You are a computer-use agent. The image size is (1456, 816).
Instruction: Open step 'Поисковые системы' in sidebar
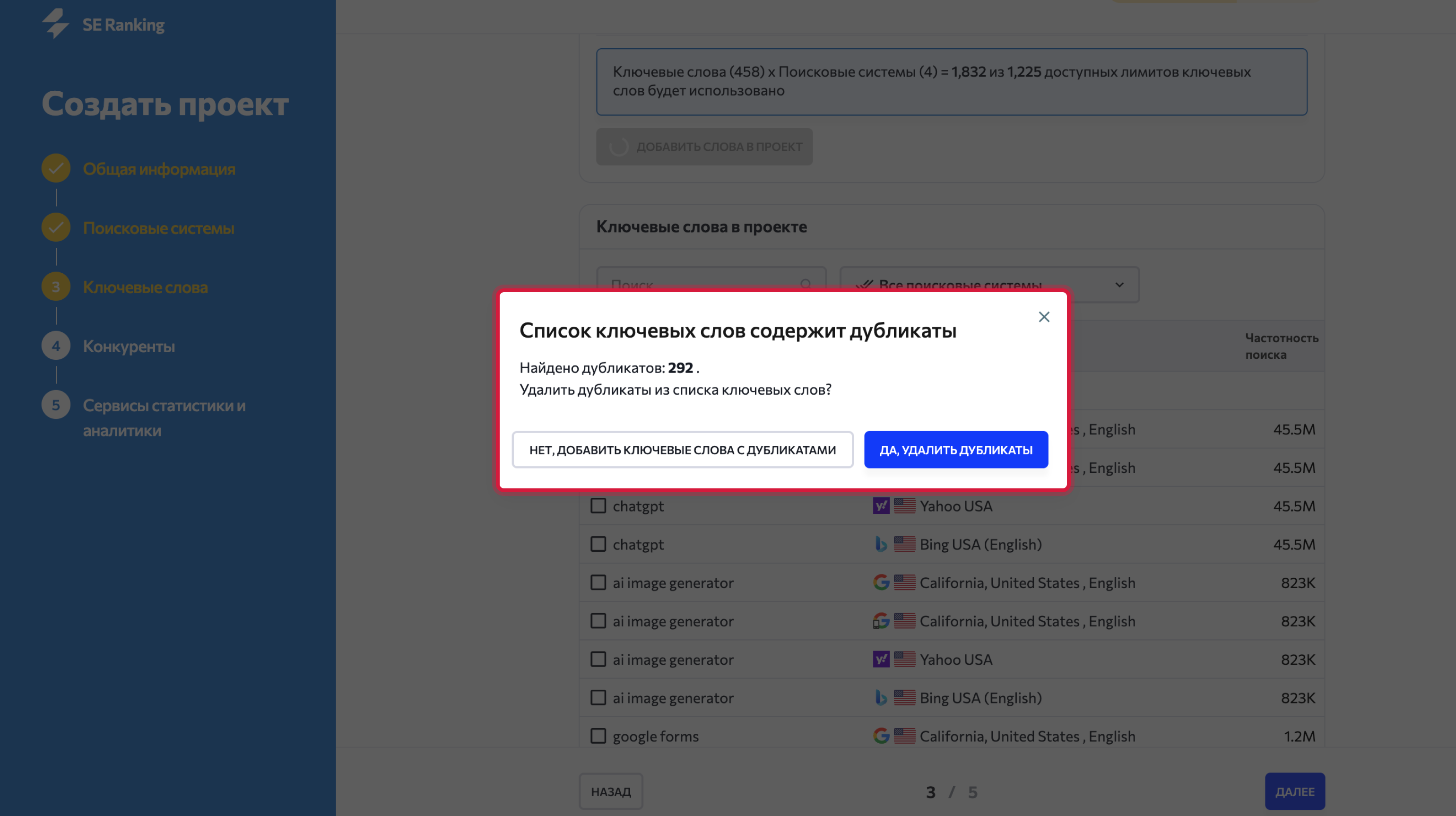point(158,228)
